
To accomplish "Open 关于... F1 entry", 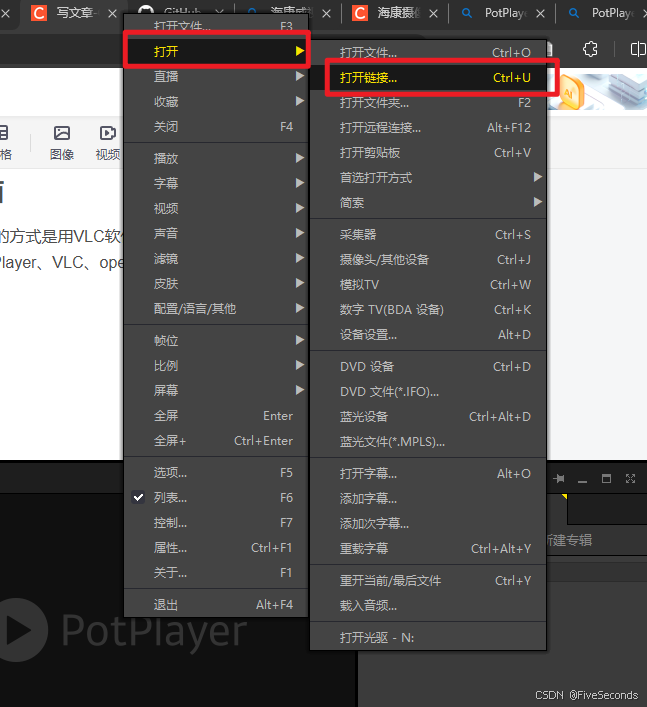I will [216, 573].
